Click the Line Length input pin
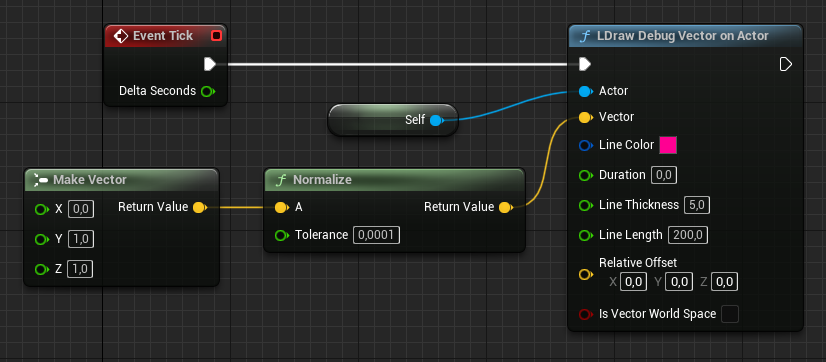Image resolution: width=826 pixels, height=362 pixels. (x=586, y=235)
